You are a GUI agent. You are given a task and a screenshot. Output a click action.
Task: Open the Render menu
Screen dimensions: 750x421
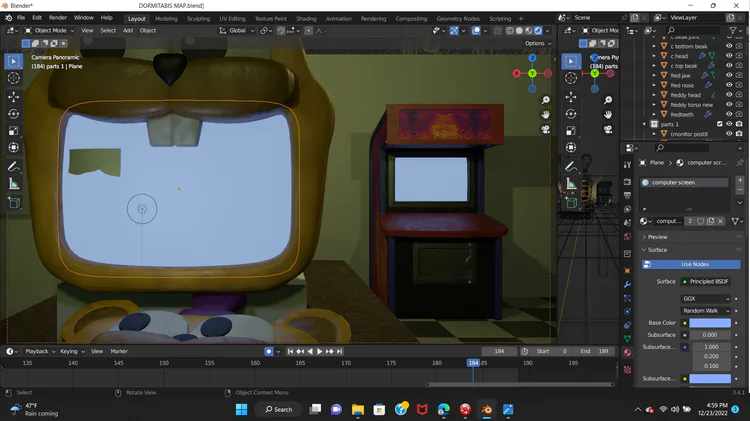coord(58,18)
